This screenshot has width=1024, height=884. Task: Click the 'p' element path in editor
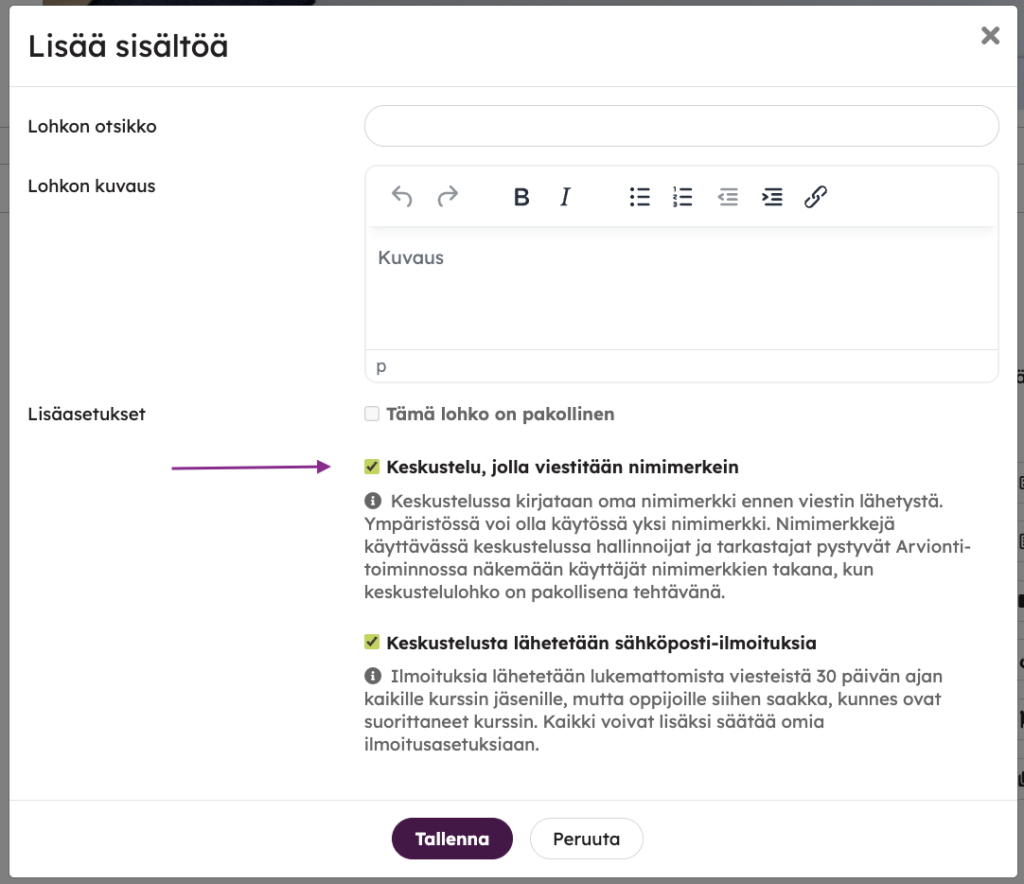pos(381,366)
